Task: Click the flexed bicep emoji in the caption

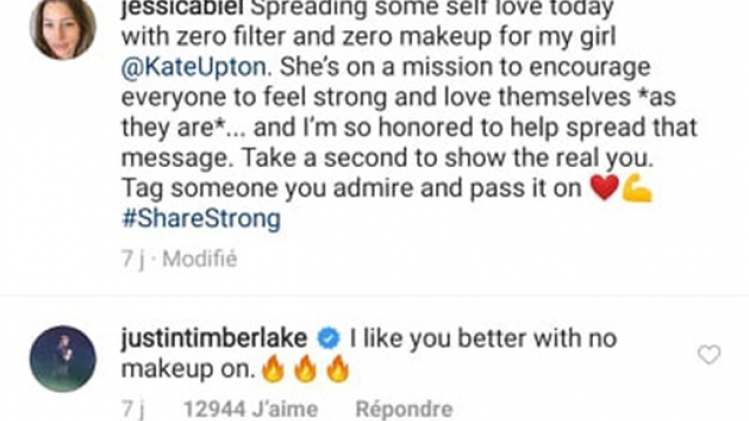Action: (636, 188)
